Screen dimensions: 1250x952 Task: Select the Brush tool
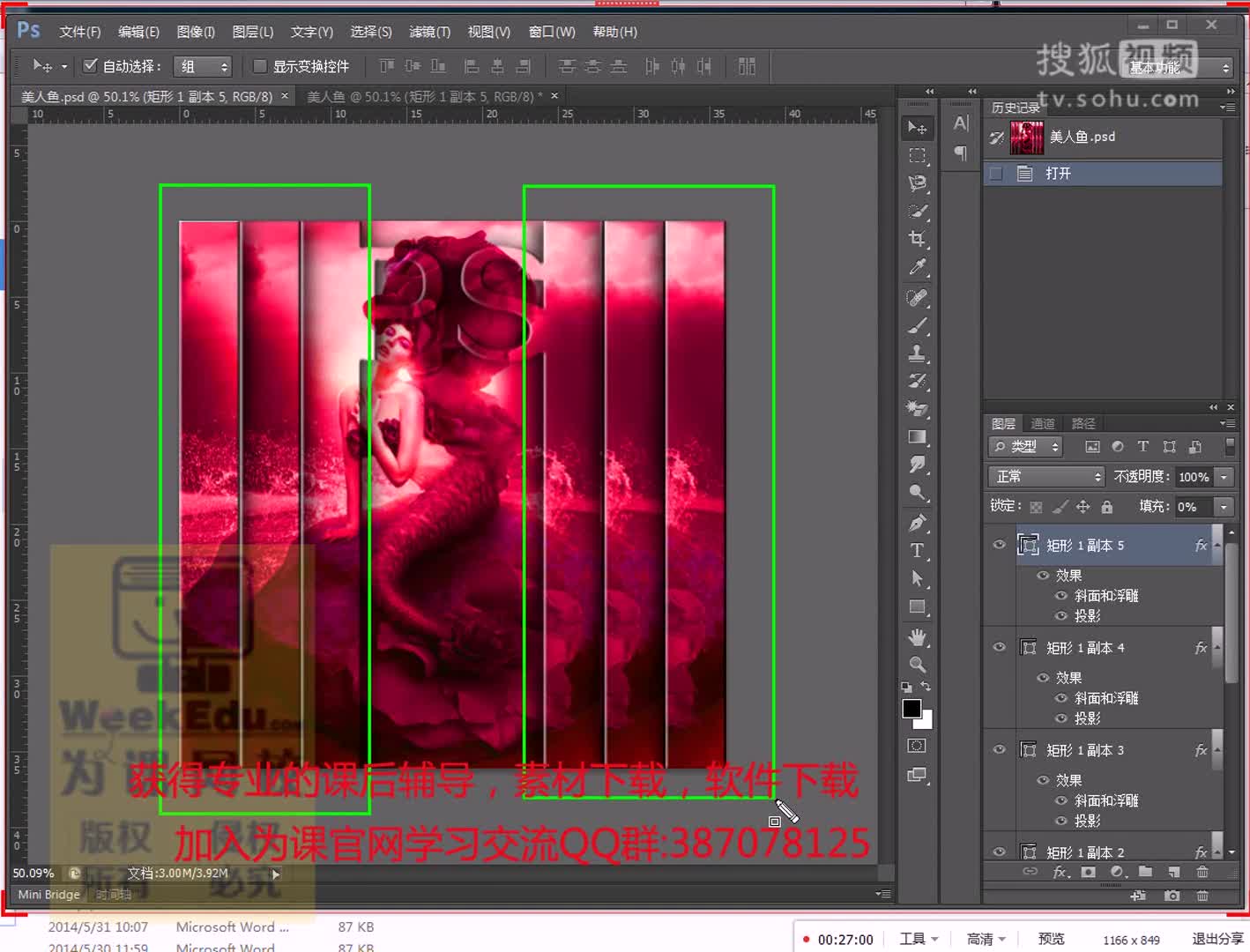[x=918, y=326]
